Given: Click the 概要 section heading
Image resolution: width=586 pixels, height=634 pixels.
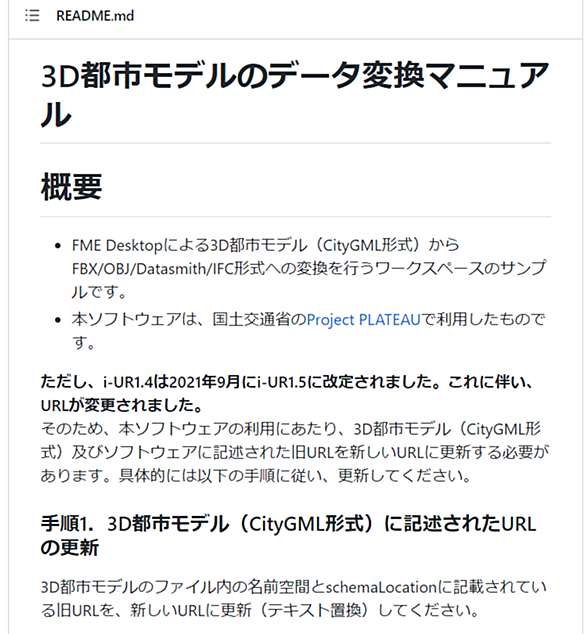Looking at the screenshot, I should point(72,187).
